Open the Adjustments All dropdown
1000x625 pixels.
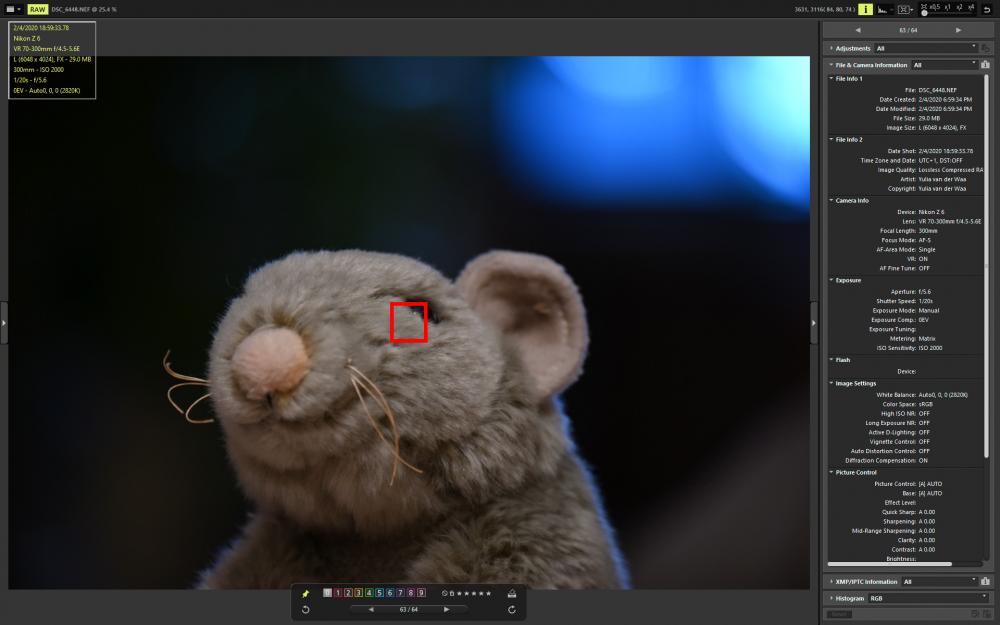coord(926,48)
